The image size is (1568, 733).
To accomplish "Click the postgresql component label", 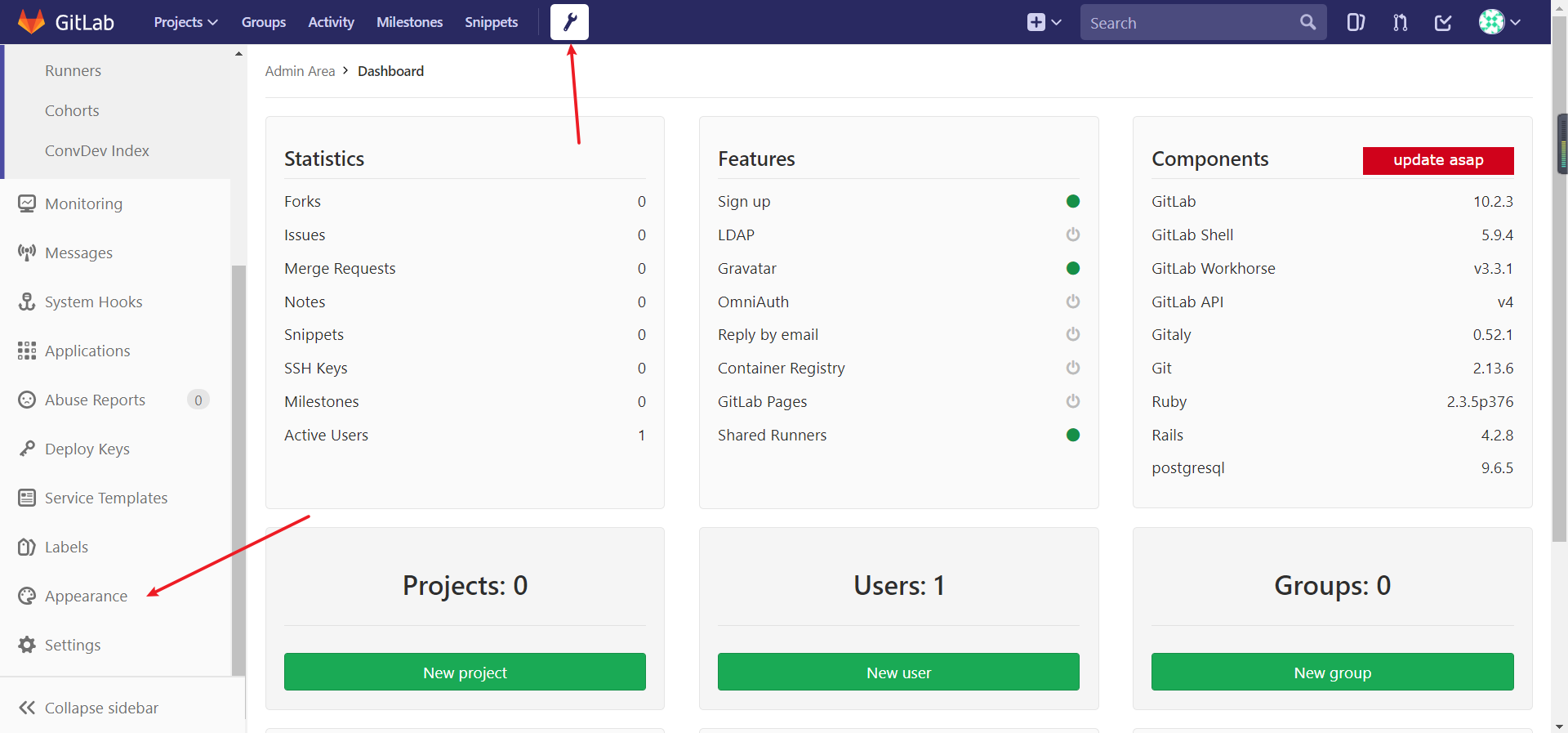I will 1187,468.
